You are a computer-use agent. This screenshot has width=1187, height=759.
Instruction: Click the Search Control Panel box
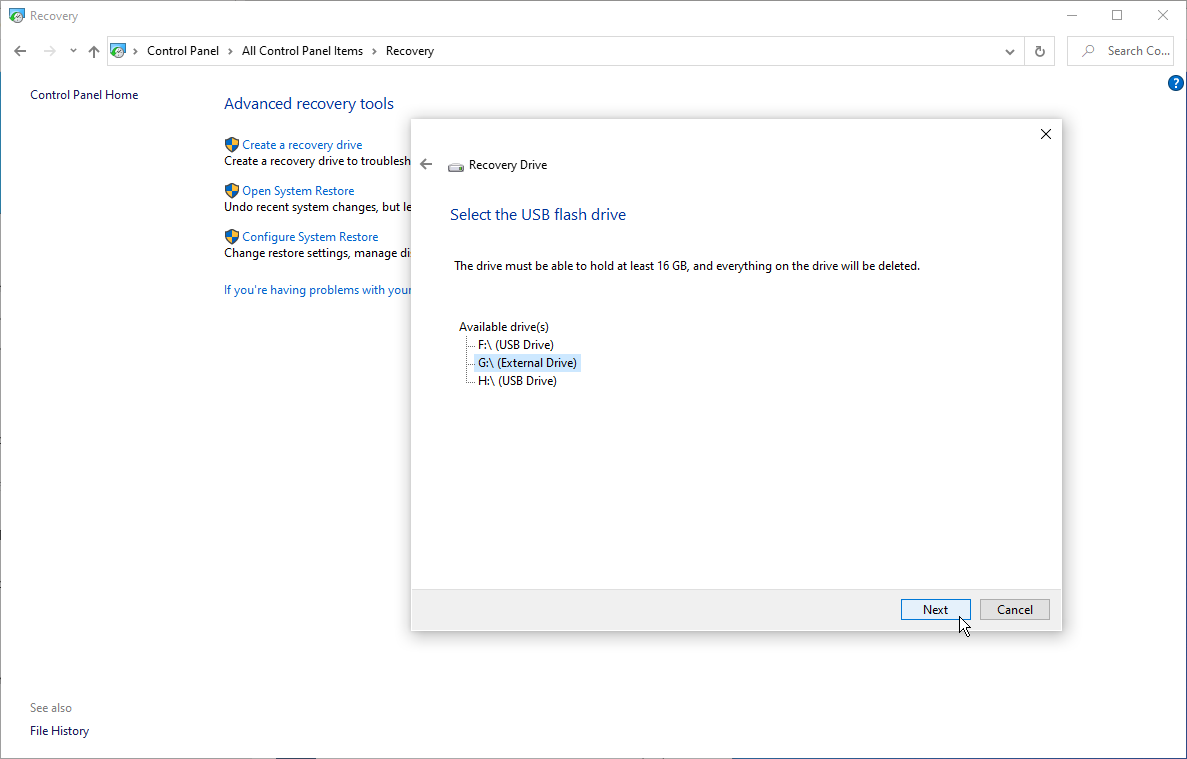1120,51
